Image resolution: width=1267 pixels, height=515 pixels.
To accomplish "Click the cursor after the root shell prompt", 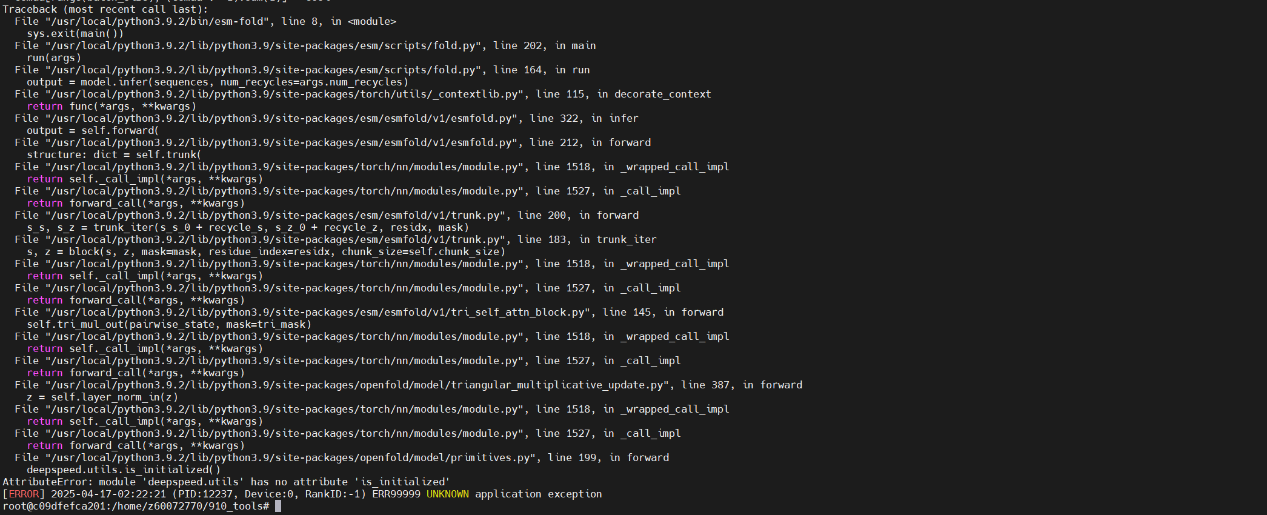I will tap(278, 506).
